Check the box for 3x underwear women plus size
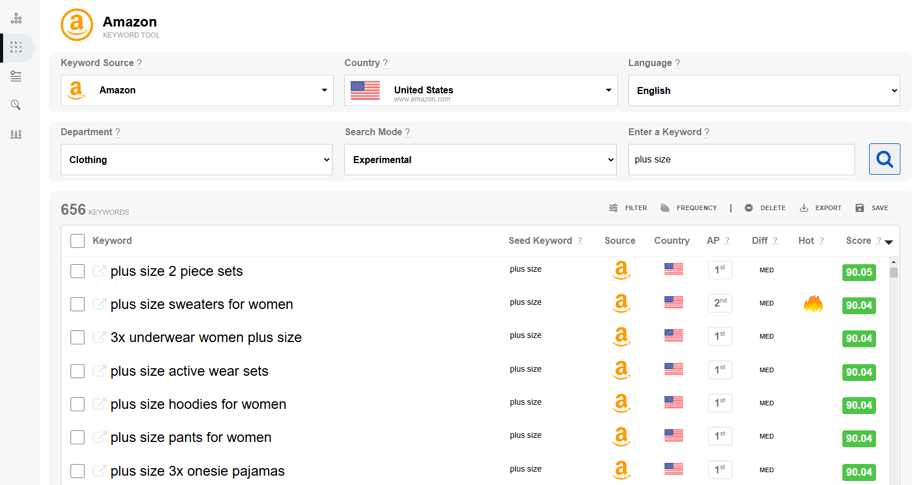The image size is (920, 485). coord(77,337)
